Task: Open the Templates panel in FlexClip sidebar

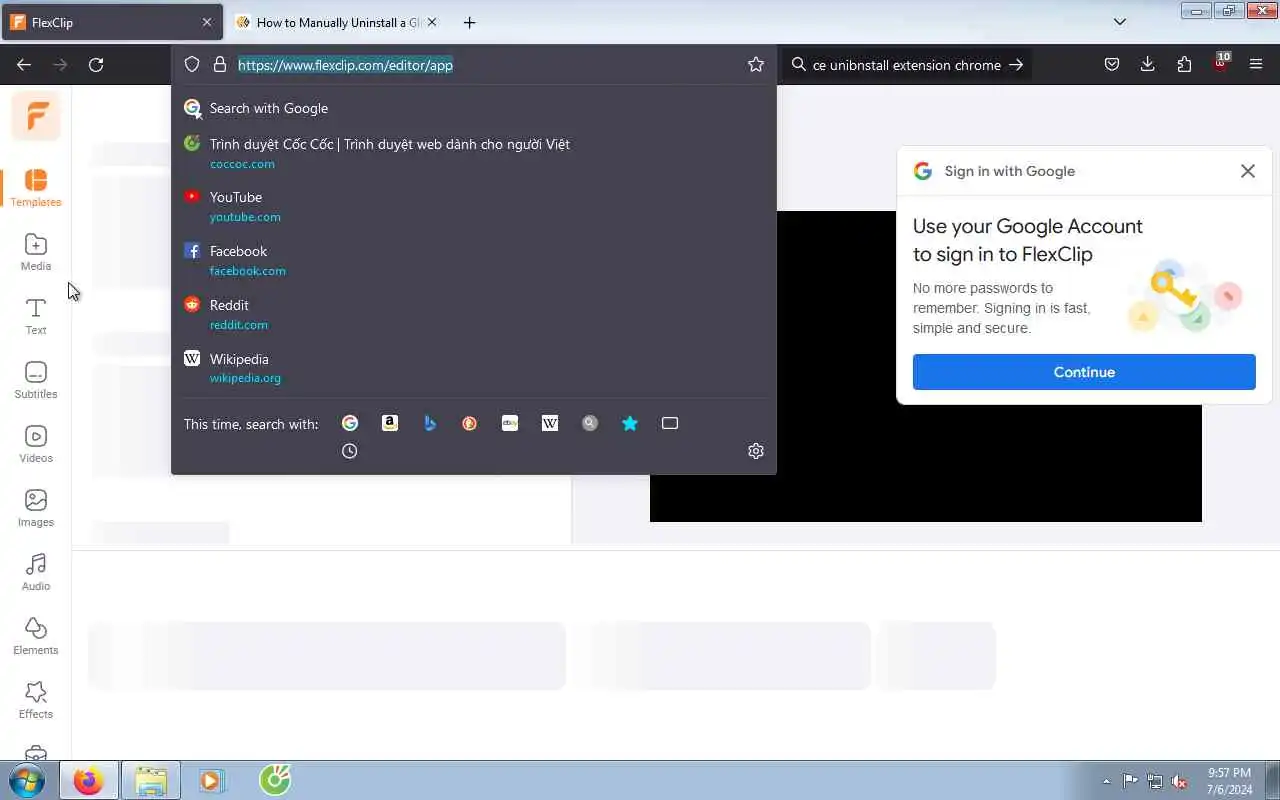Action: [x=35, y=187]
